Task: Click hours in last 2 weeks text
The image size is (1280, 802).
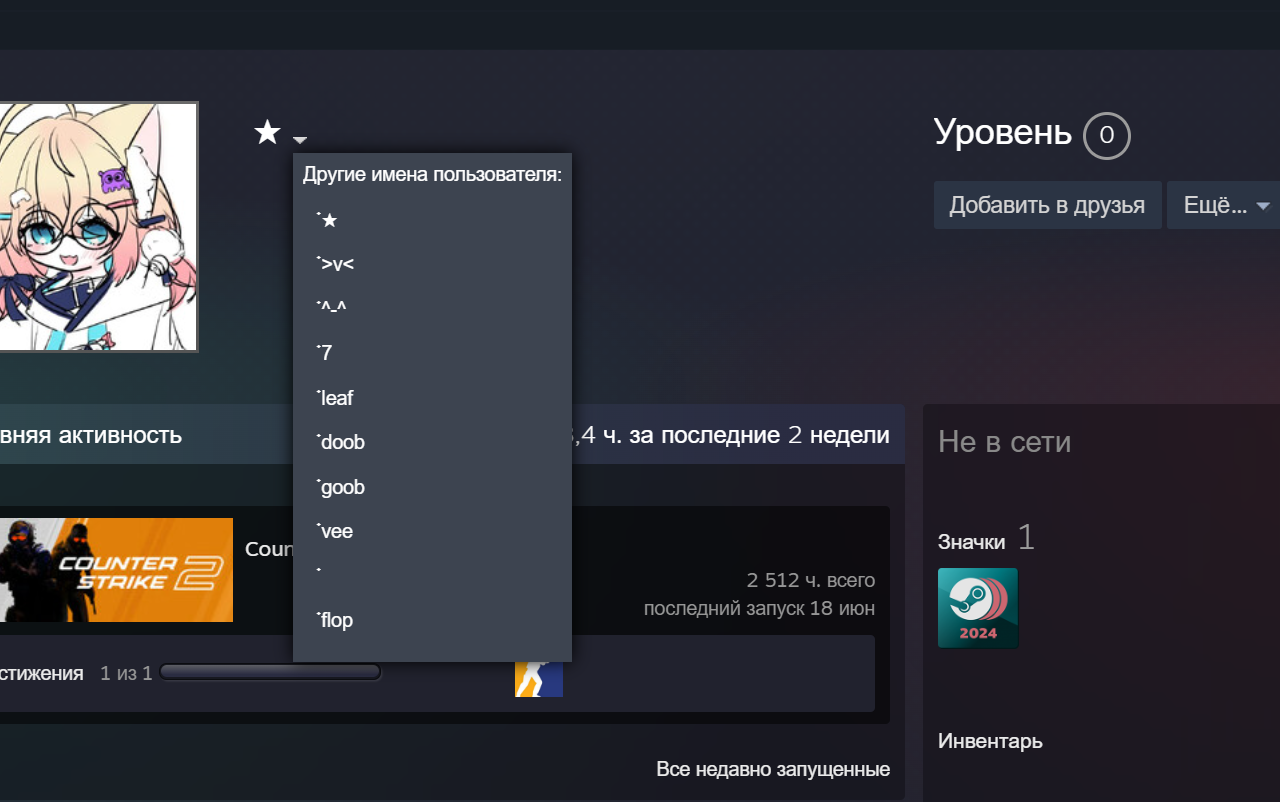Action: click(x=732, y=435)
